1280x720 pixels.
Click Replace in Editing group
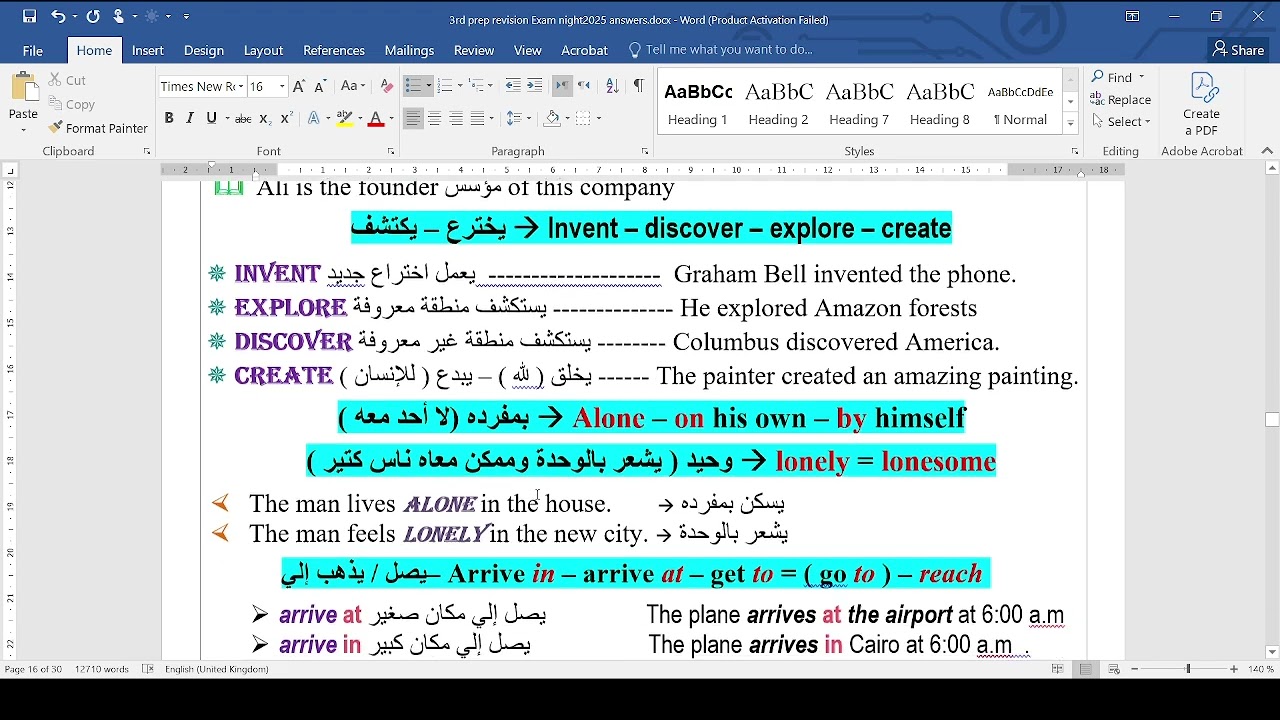(x=1121, y=100)
